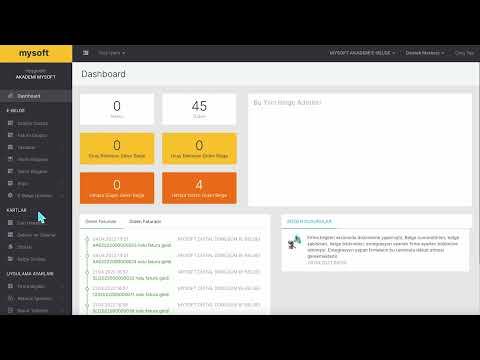Click icon of third entry under KARTLAR
Screen dimensions: 480x360
click(x=11, y=247)
